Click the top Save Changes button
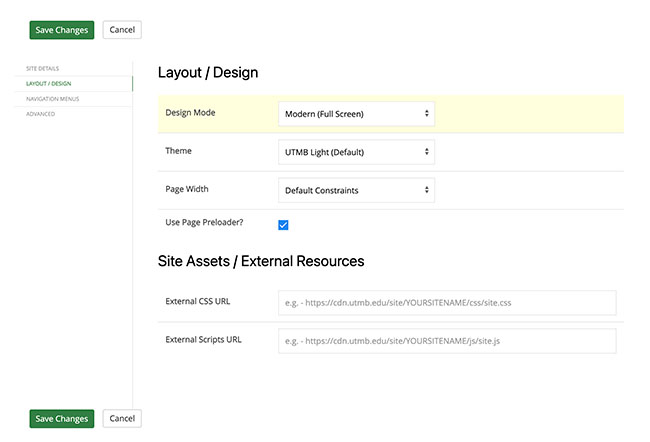 click(62, 30)
